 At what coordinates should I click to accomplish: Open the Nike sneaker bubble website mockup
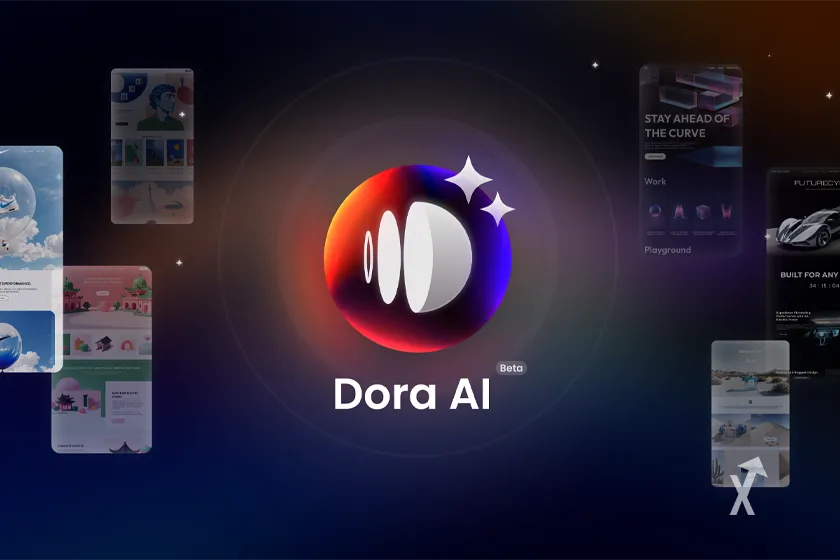click(31, 259)
